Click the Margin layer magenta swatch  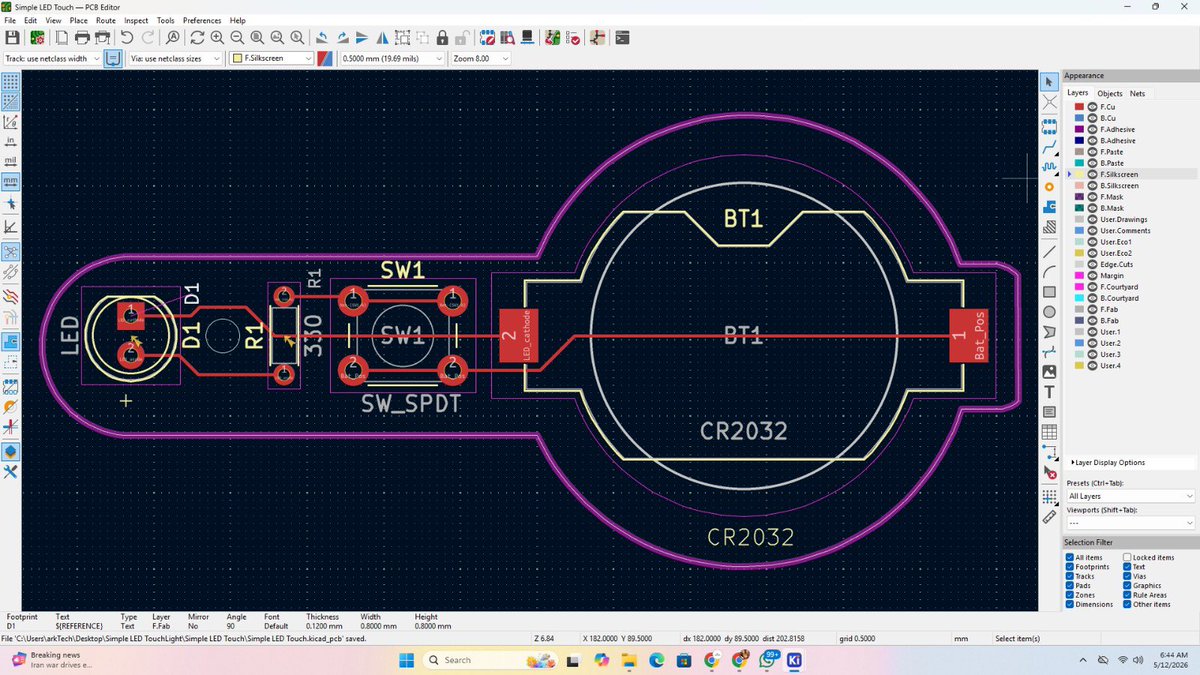1080,275
